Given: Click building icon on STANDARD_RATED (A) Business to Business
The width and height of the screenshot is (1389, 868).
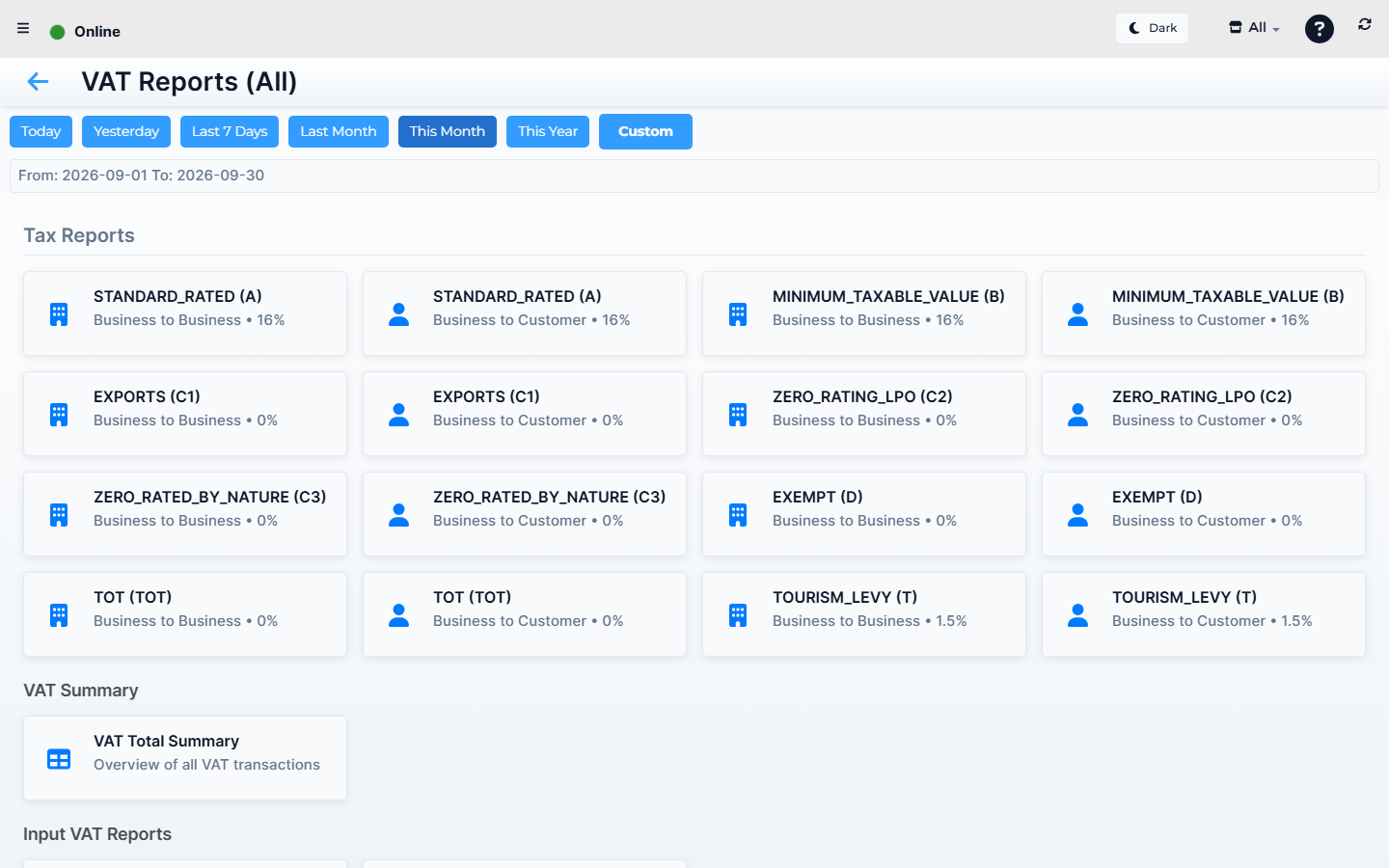Looking at the screenshot, I should click(59, 314).
